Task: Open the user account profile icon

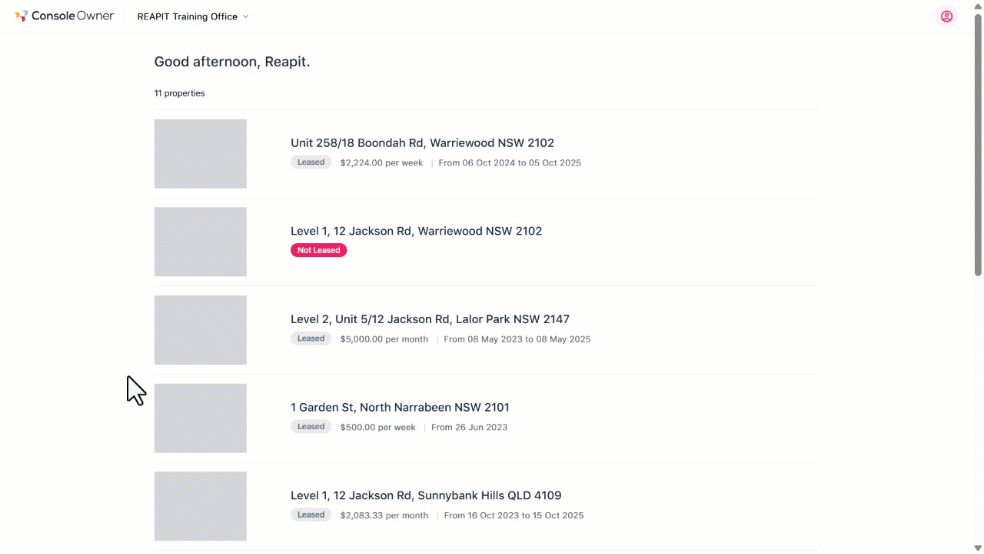Action: (x=946, y=16)
